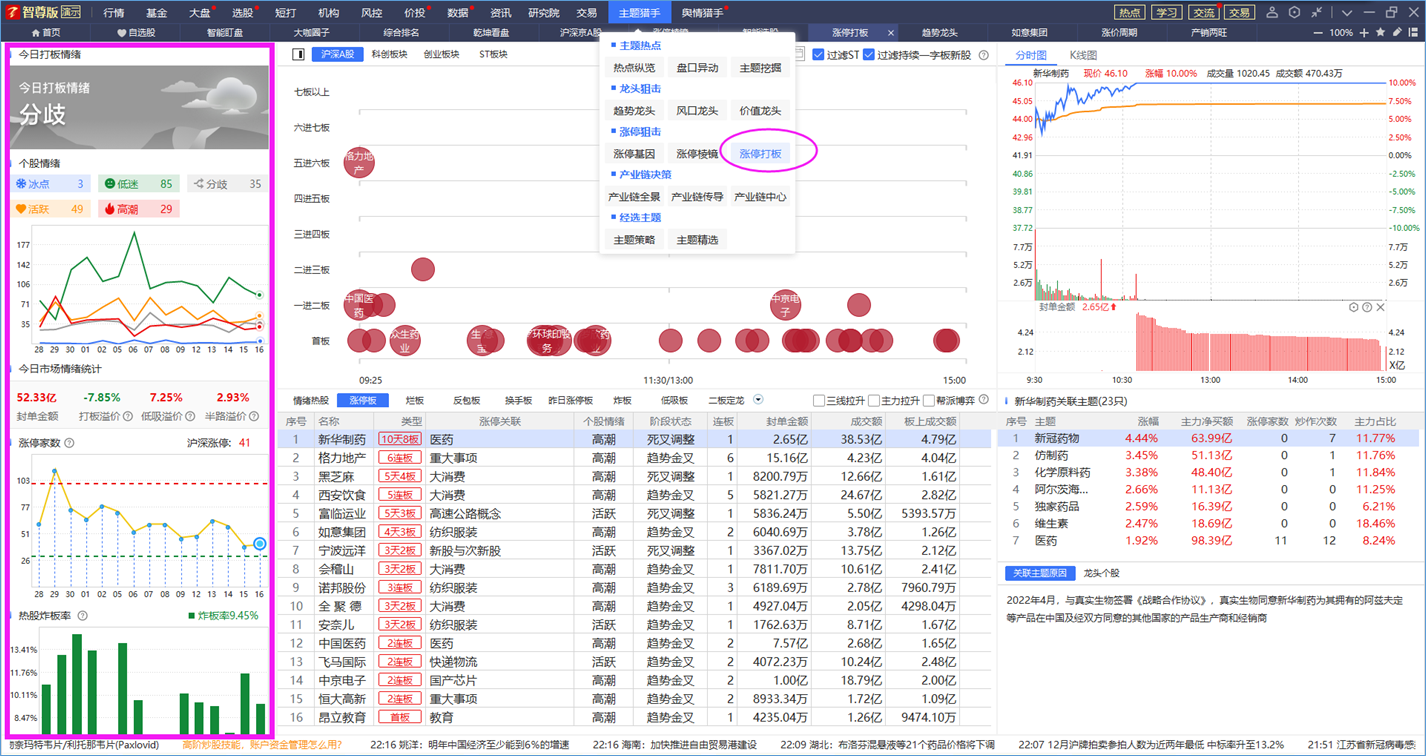
Task: Open the title bar down-chevron menu
Action: click(1346, 13)
